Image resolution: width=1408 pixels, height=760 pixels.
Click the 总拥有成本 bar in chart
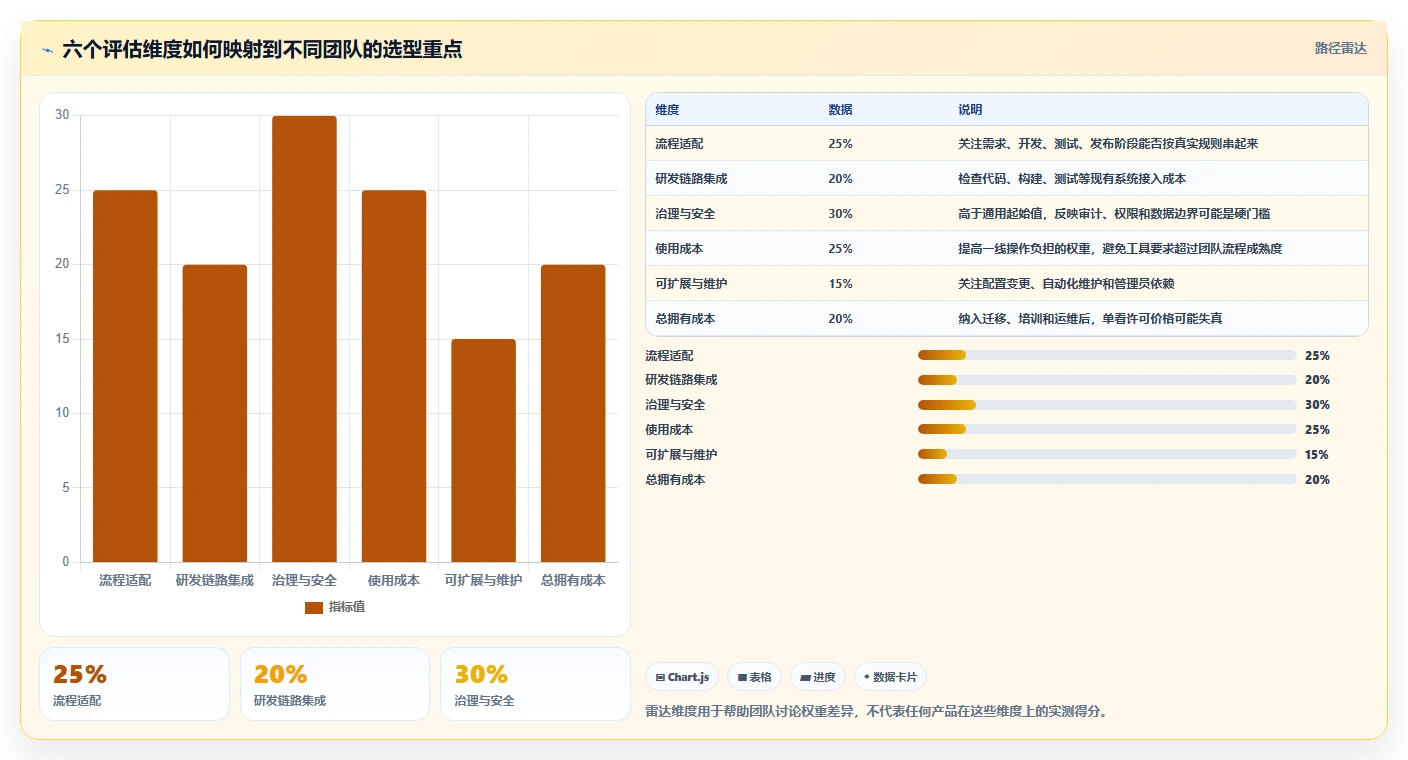click(x=573, y=413)
